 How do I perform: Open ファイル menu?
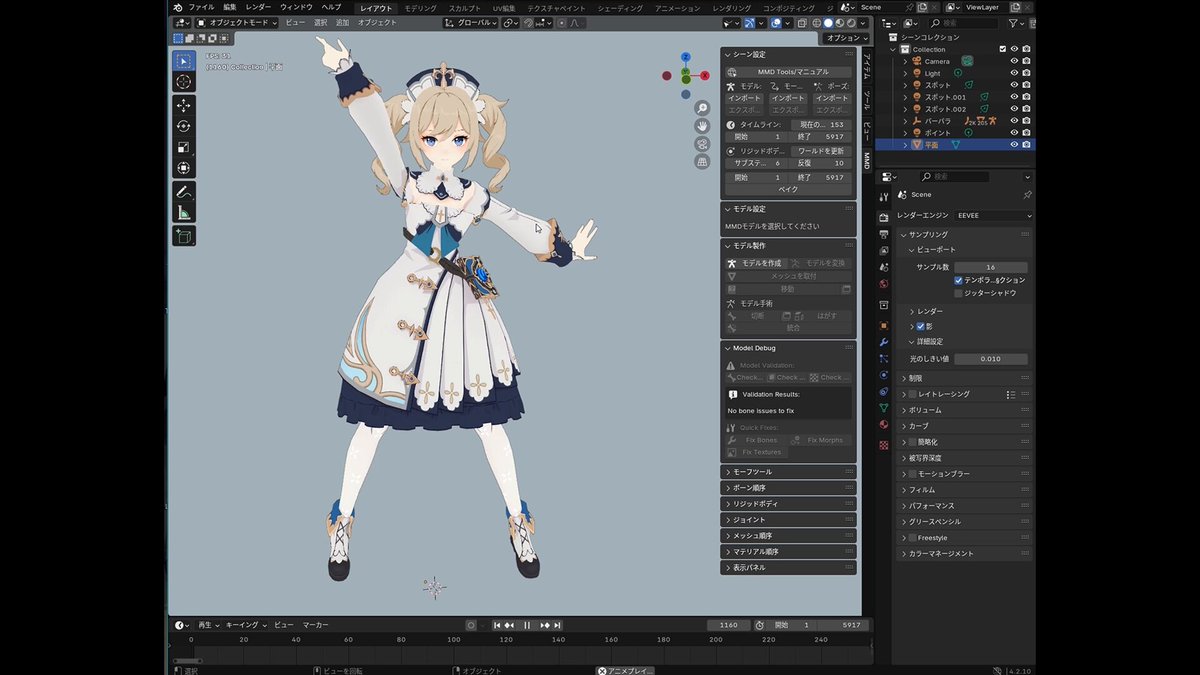pyautogui.click(x=201, y=7)
